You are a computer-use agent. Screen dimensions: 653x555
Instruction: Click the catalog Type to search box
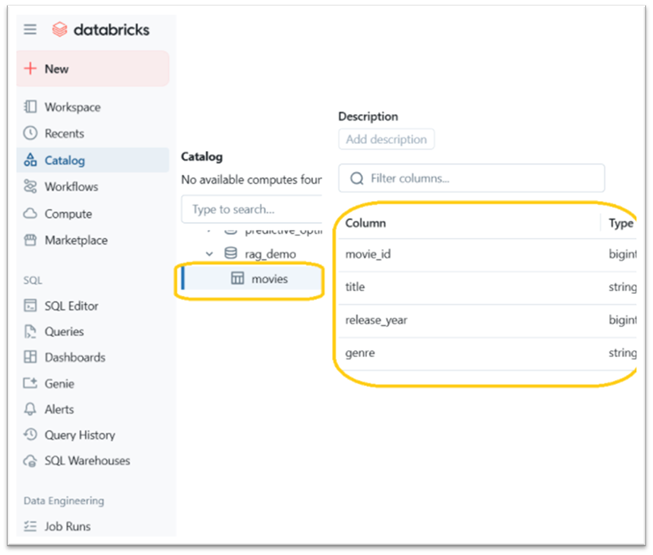[251, 209]
